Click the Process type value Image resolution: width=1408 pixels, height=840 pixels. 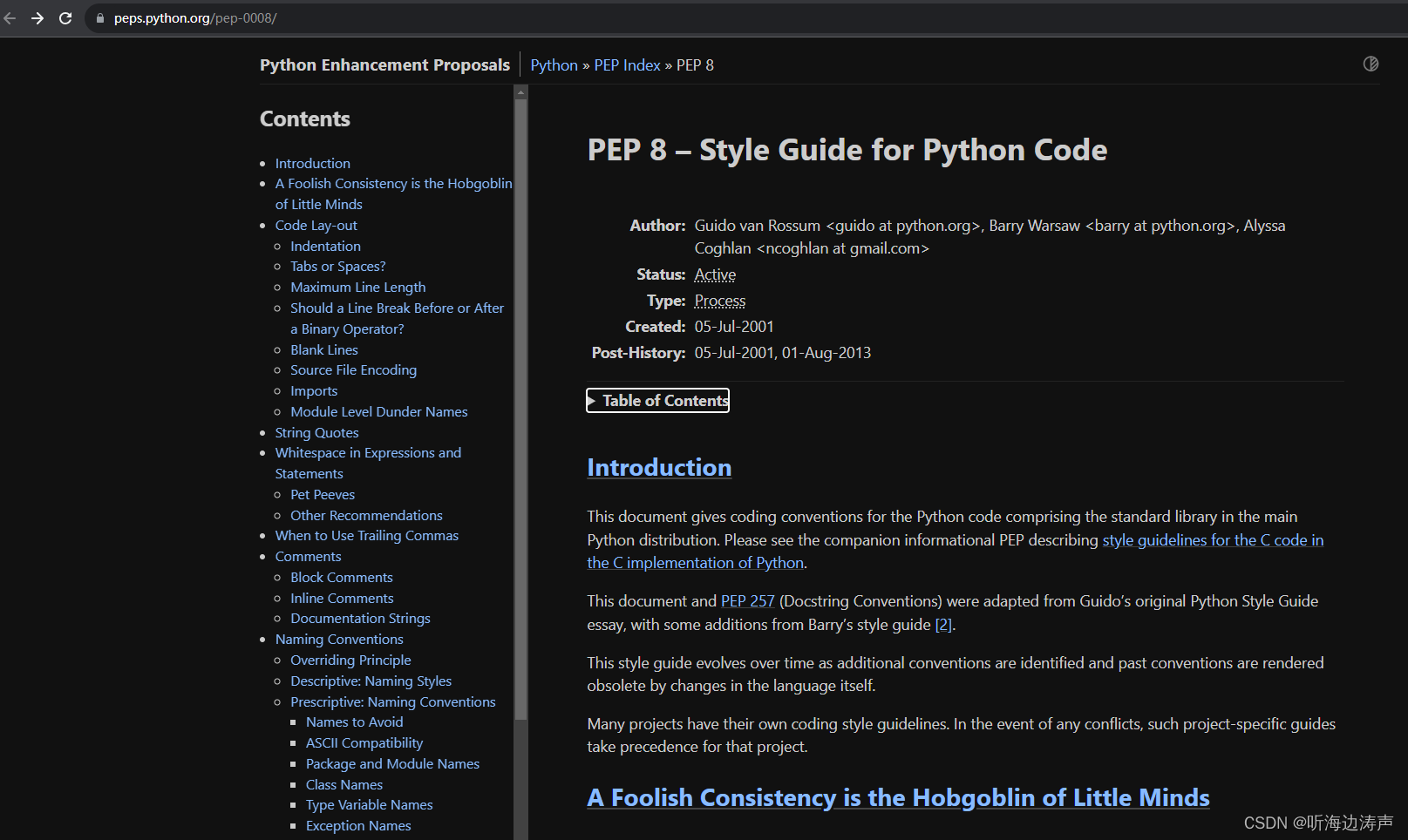tap(720, 301)
